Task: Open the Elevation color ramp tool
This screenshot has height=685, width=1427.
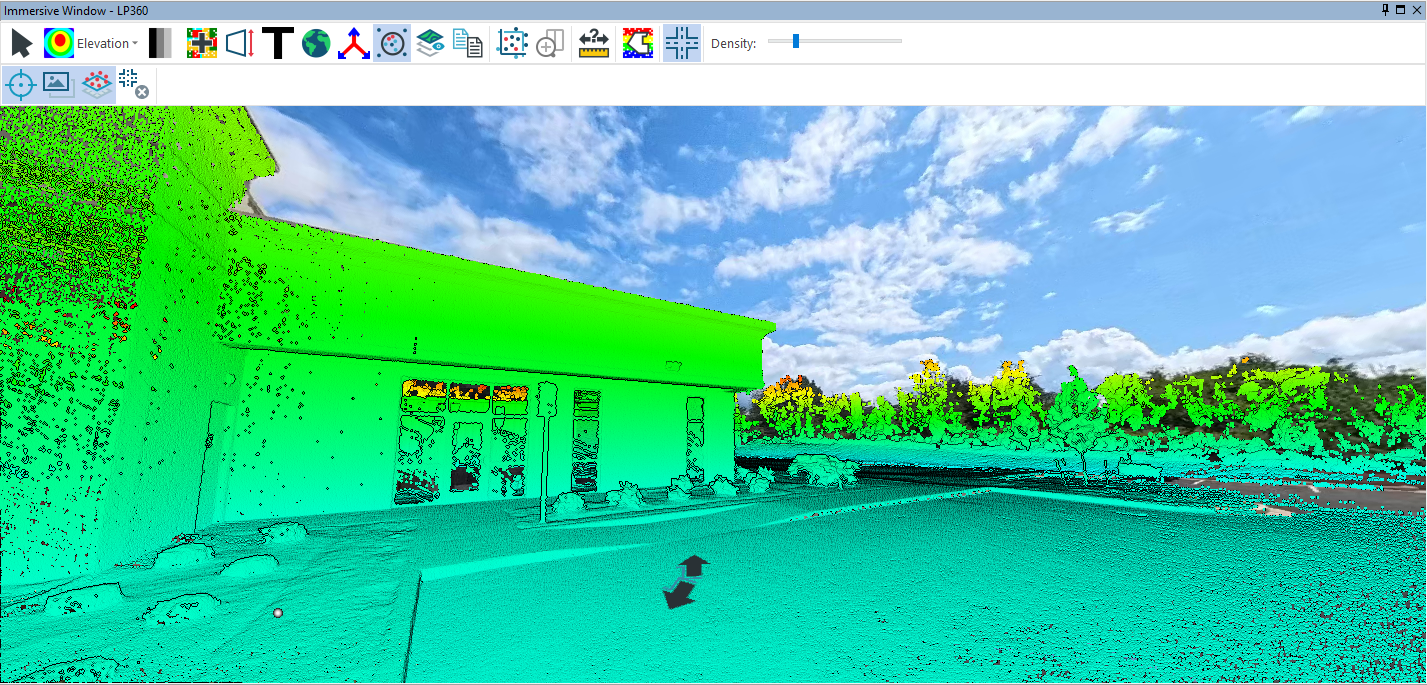Action: (x=61, y=42)
